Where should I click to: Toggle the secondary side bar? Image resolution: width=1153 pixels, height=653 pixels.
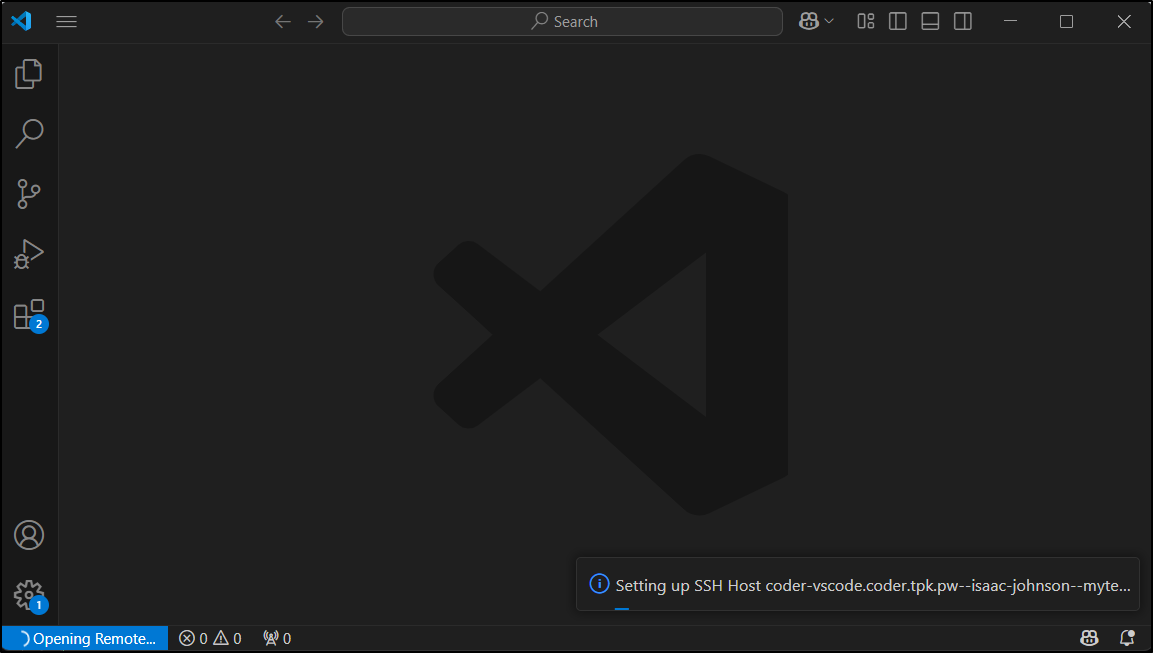tap(963, 21)
